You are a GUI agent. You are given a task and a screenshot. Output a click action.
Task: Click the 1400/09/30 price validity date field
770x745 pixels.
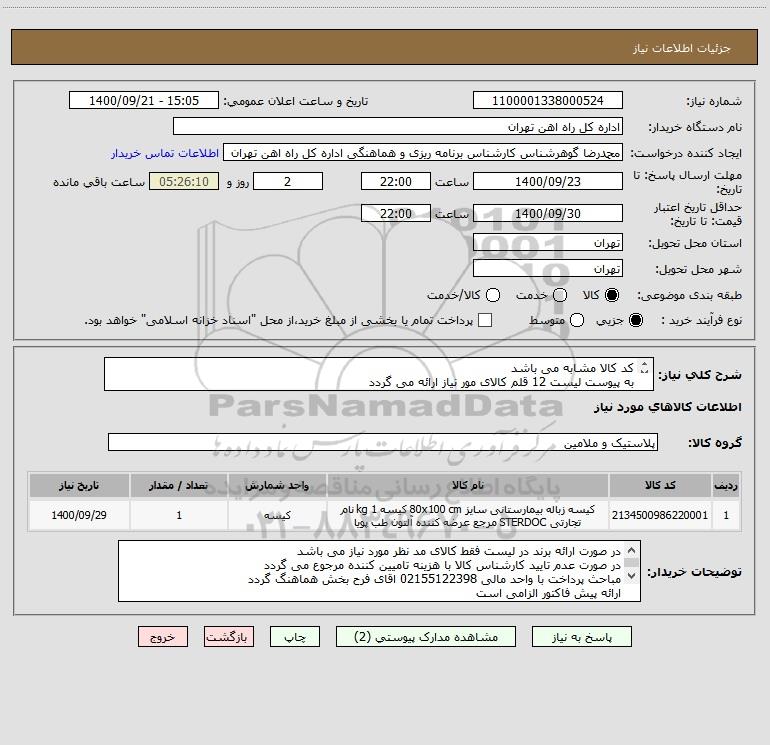pyautogui.click(x=548, y=213)
